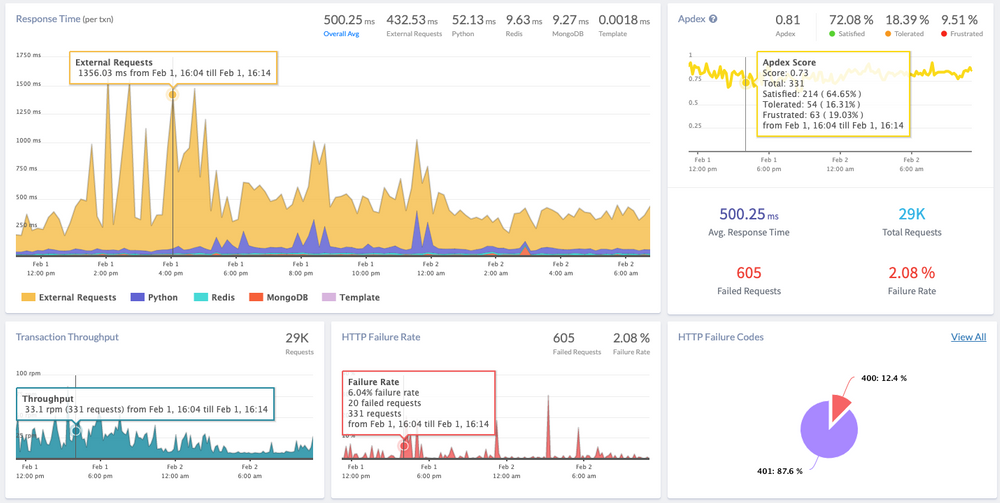Open View All failure codes link
Screen dimensions: 1000x503
(968, 337)
